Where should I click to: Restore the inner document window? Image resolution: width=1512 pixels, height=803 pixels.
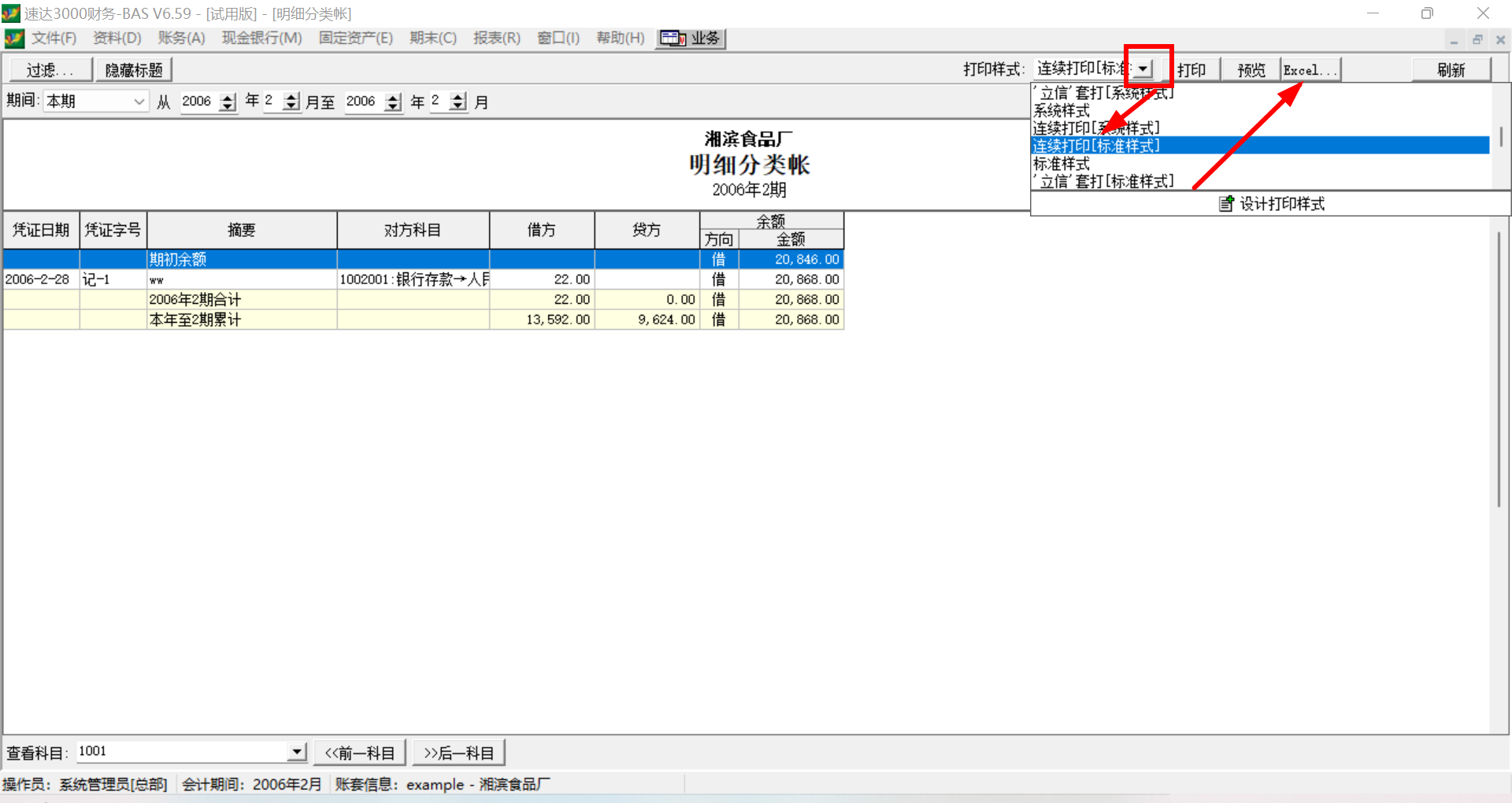pyautogui.click(x=1477, y=39)
